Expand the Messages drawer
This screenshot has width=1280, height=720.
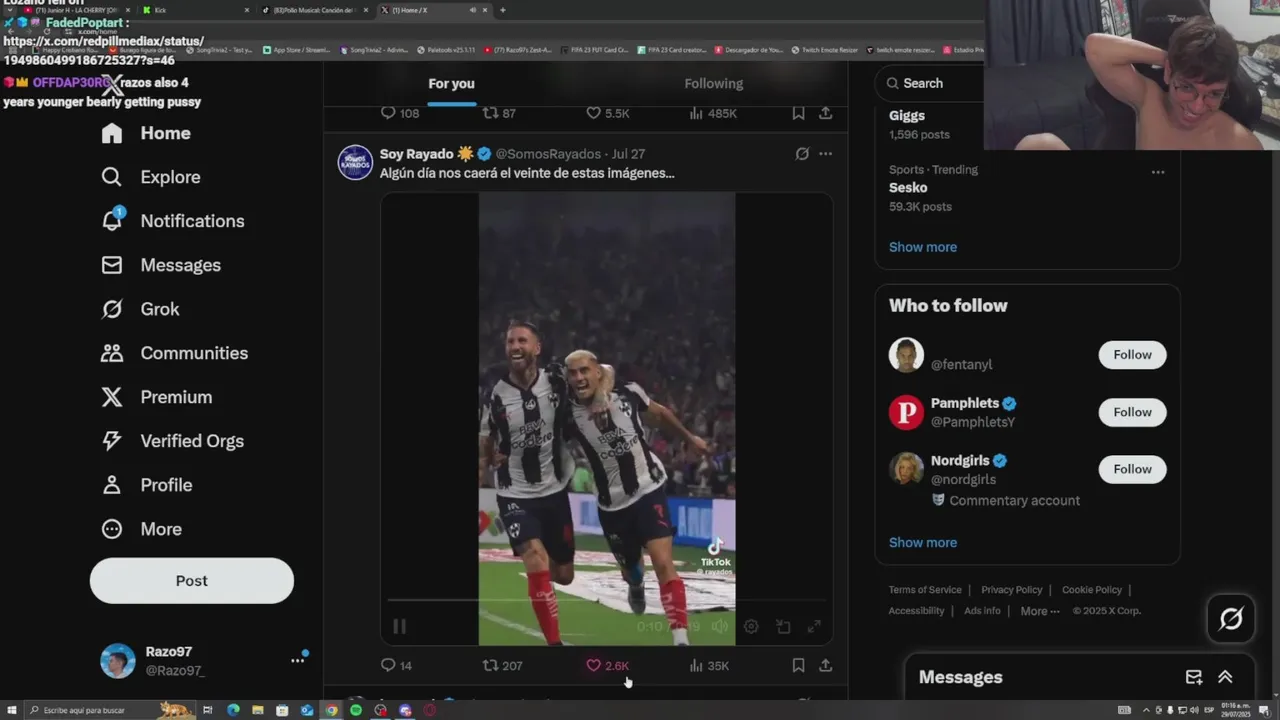click(x=1225, y=677)
